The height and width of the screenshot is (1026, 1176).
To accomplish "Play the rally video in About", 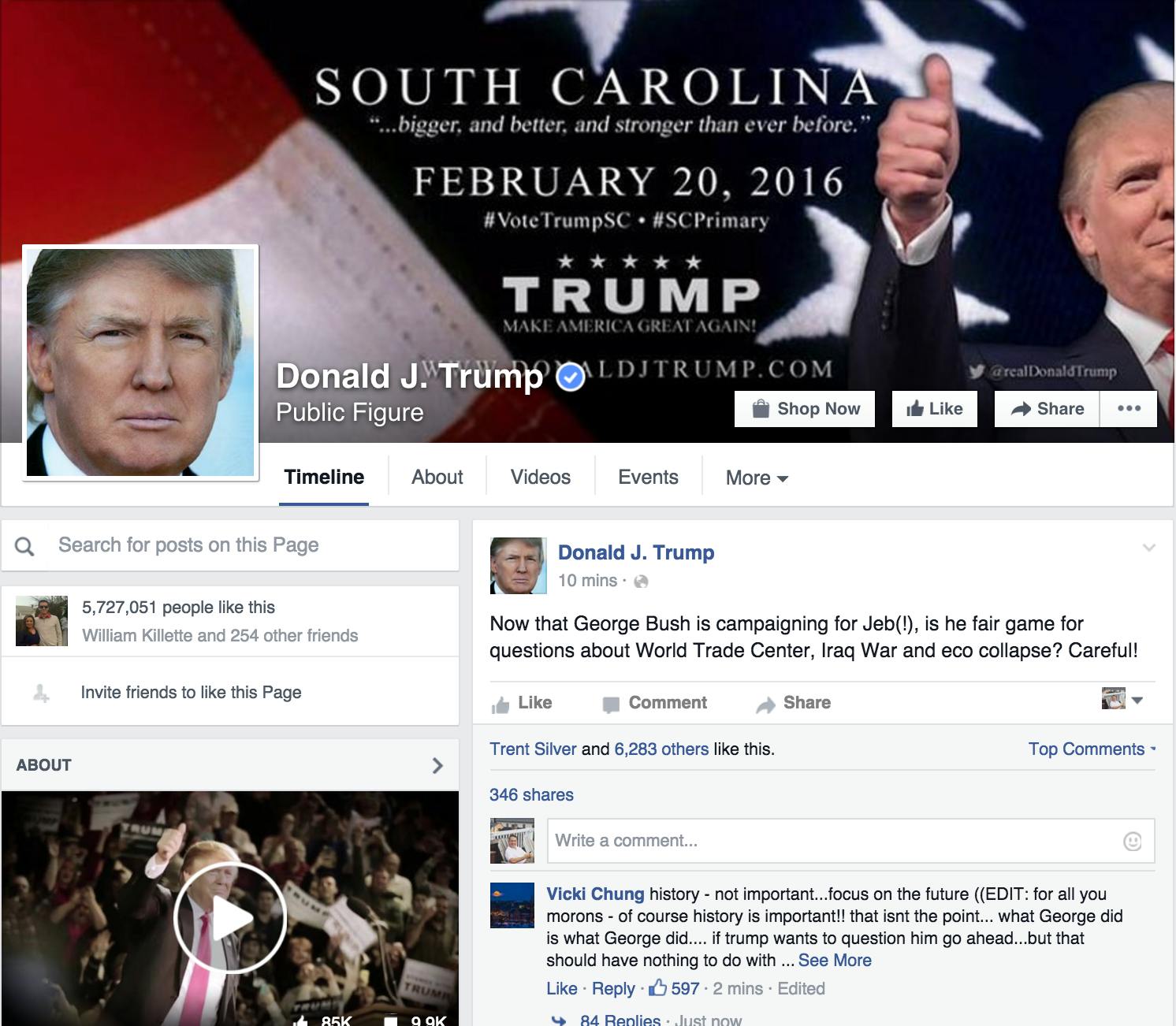I will [229, 917].
